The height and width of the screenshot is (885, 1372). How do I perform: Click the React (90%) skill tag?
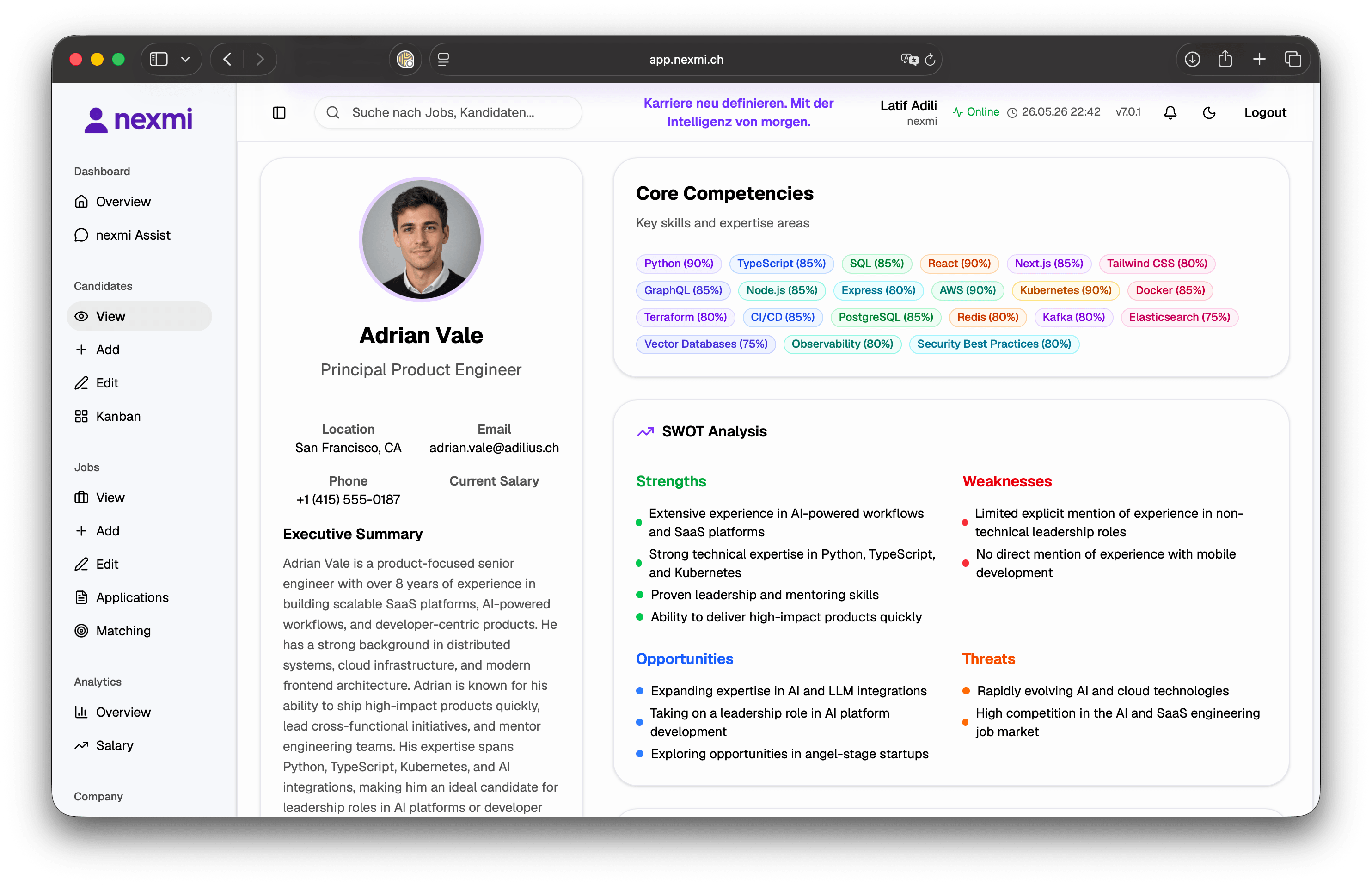(959, 263)
